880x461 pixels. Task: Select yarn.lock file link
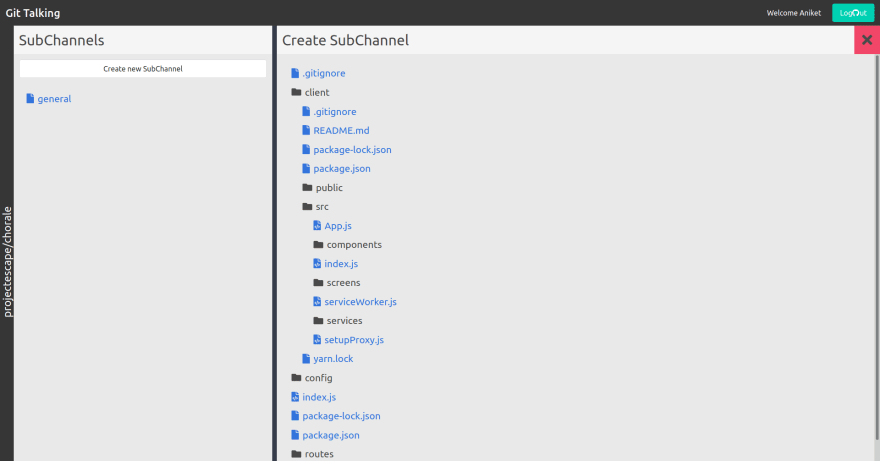333,359
